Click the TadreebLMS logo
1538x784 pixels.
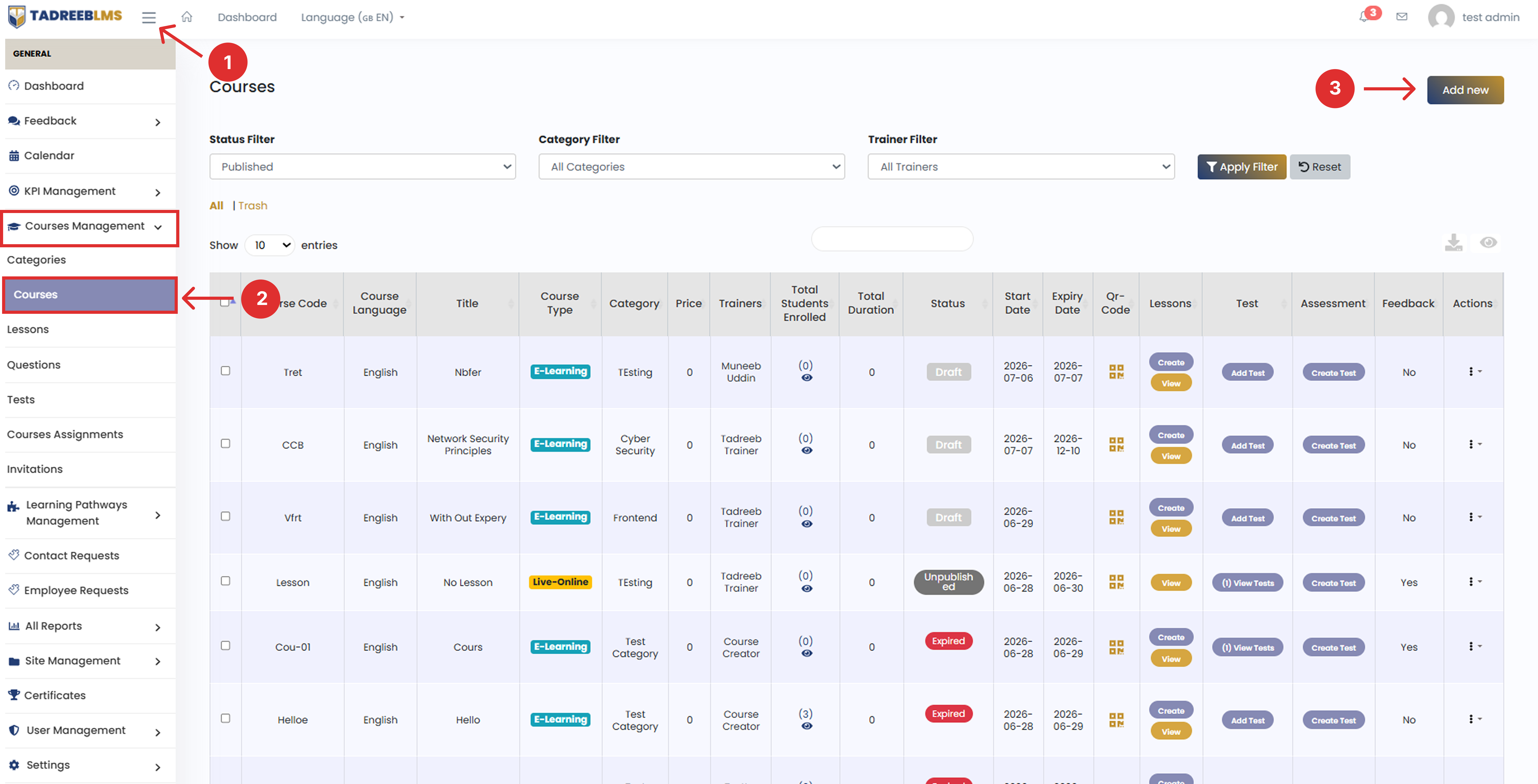pos(65,16)
